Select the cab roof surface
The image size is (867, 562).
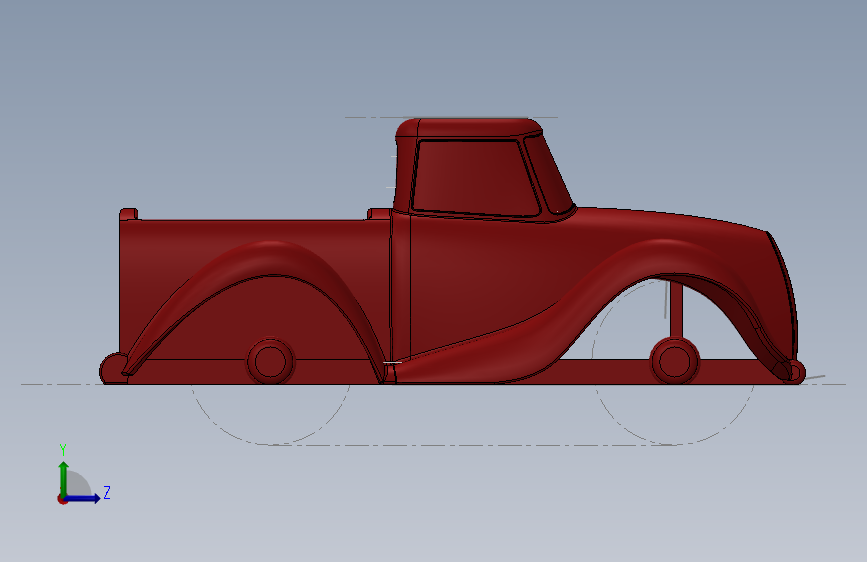[469, 127]
